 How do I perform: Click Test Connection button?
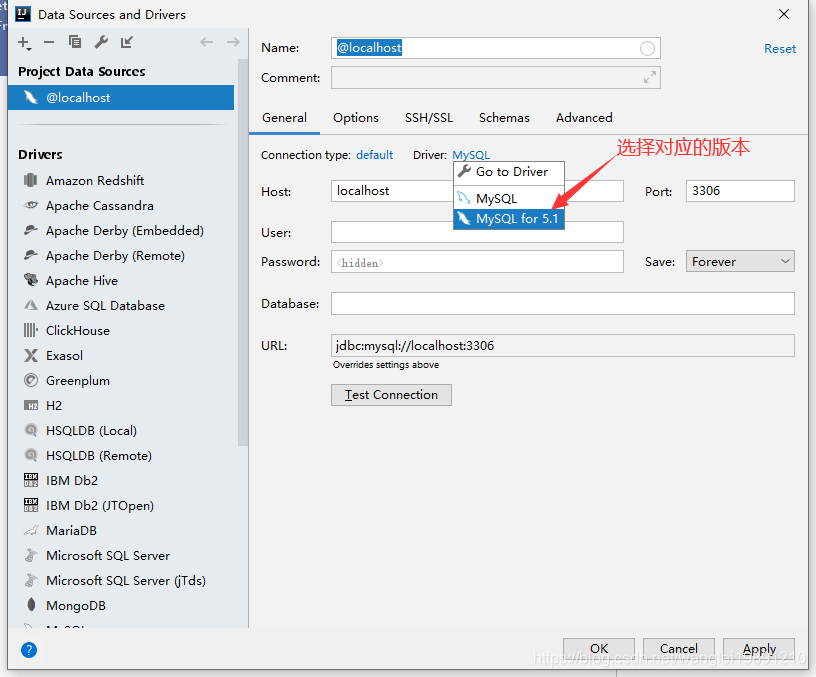pos(391,395)
